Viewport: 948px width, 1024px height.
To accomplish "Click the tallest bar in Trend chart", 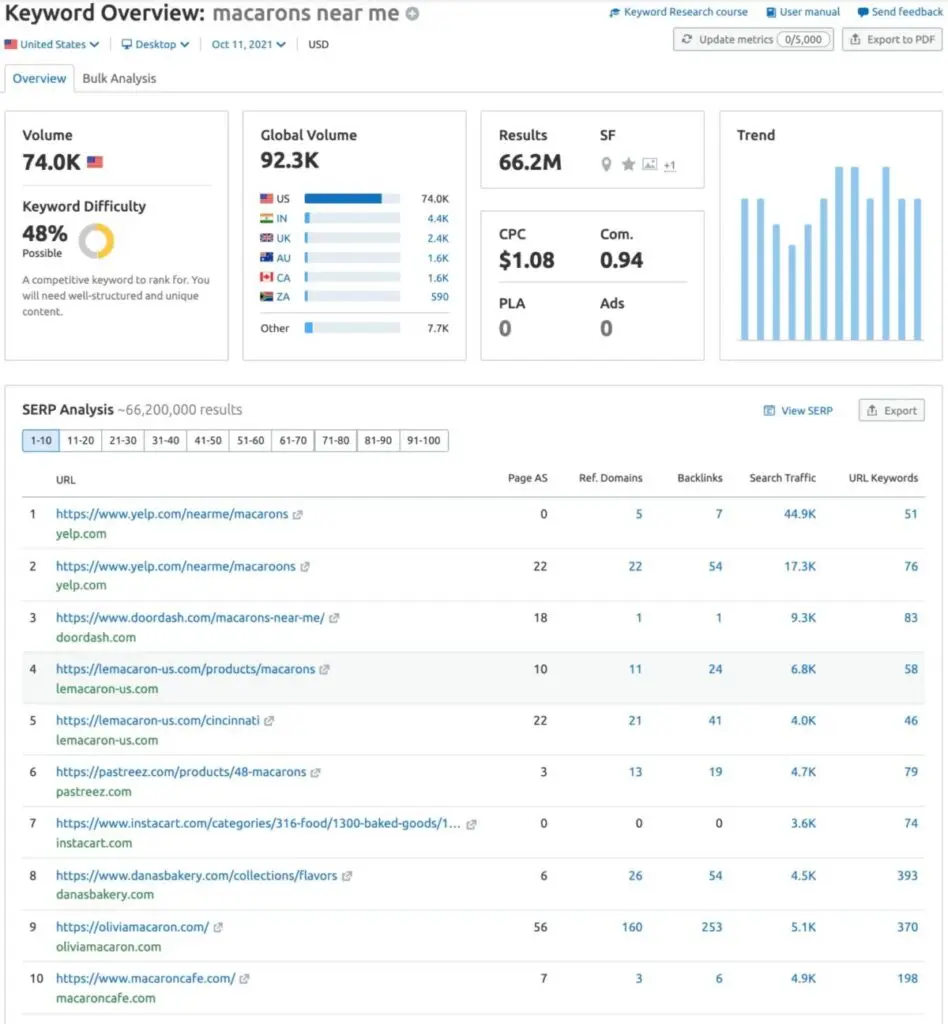I will 840,253.
